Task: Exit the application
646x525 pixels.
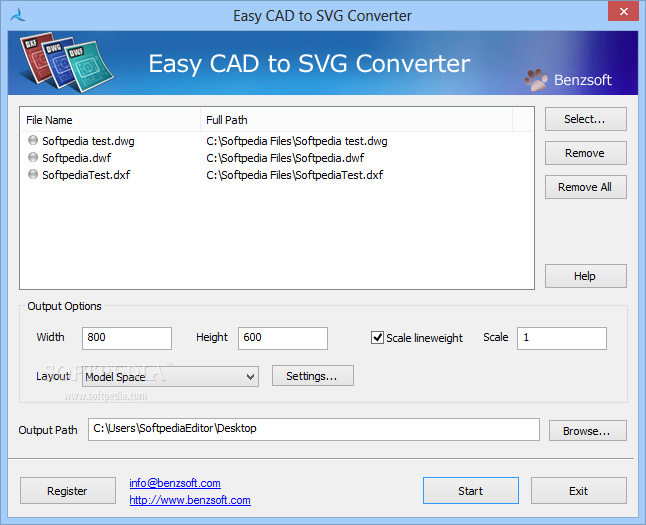Action: point(578,491)
